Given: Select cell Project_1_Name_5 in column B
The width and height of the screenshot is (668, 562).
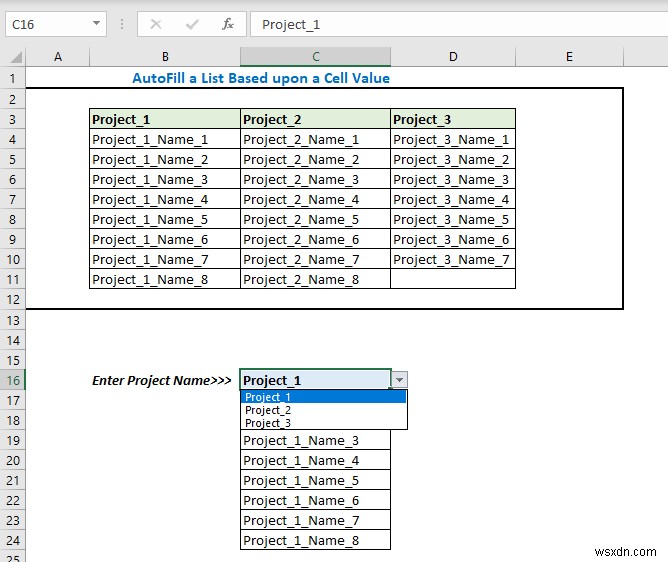Looking at the screenshot, I should (165, 219).
